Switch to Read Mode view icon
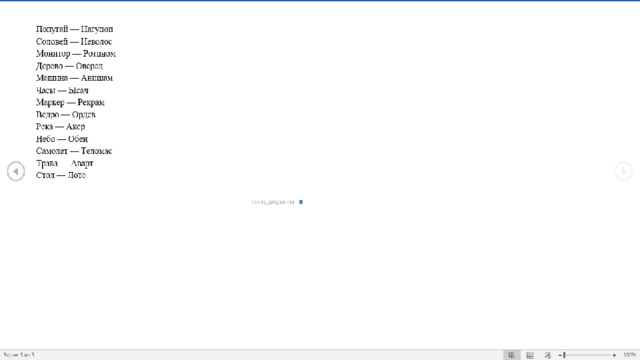This screenshot has width=640, height=360. (x=511, y=355)
